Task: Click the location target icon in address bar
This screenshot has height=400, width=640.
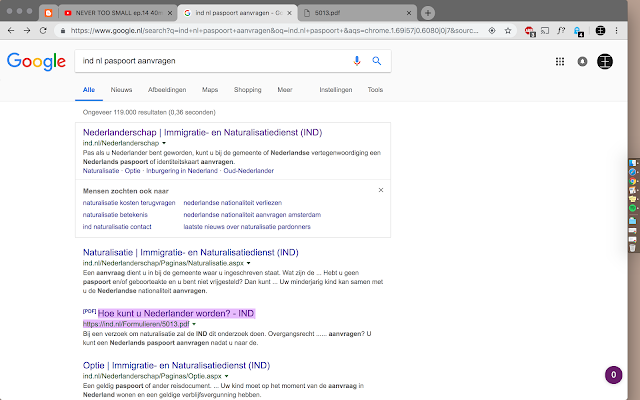Action: (x=492, y=31)
